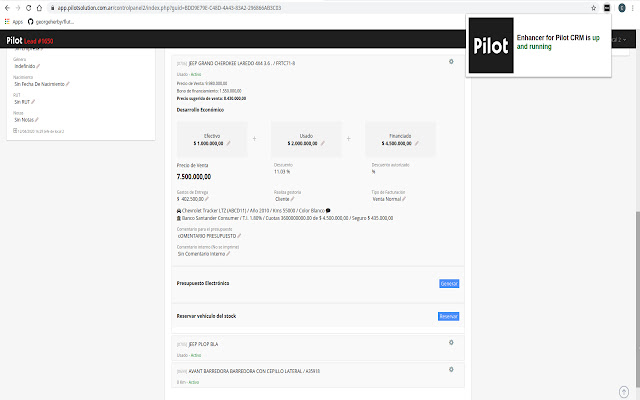The height and width of the screenshot is (400, 640).
Task: Edit Venta Normal billing type pencil
Action: (404, 199)
